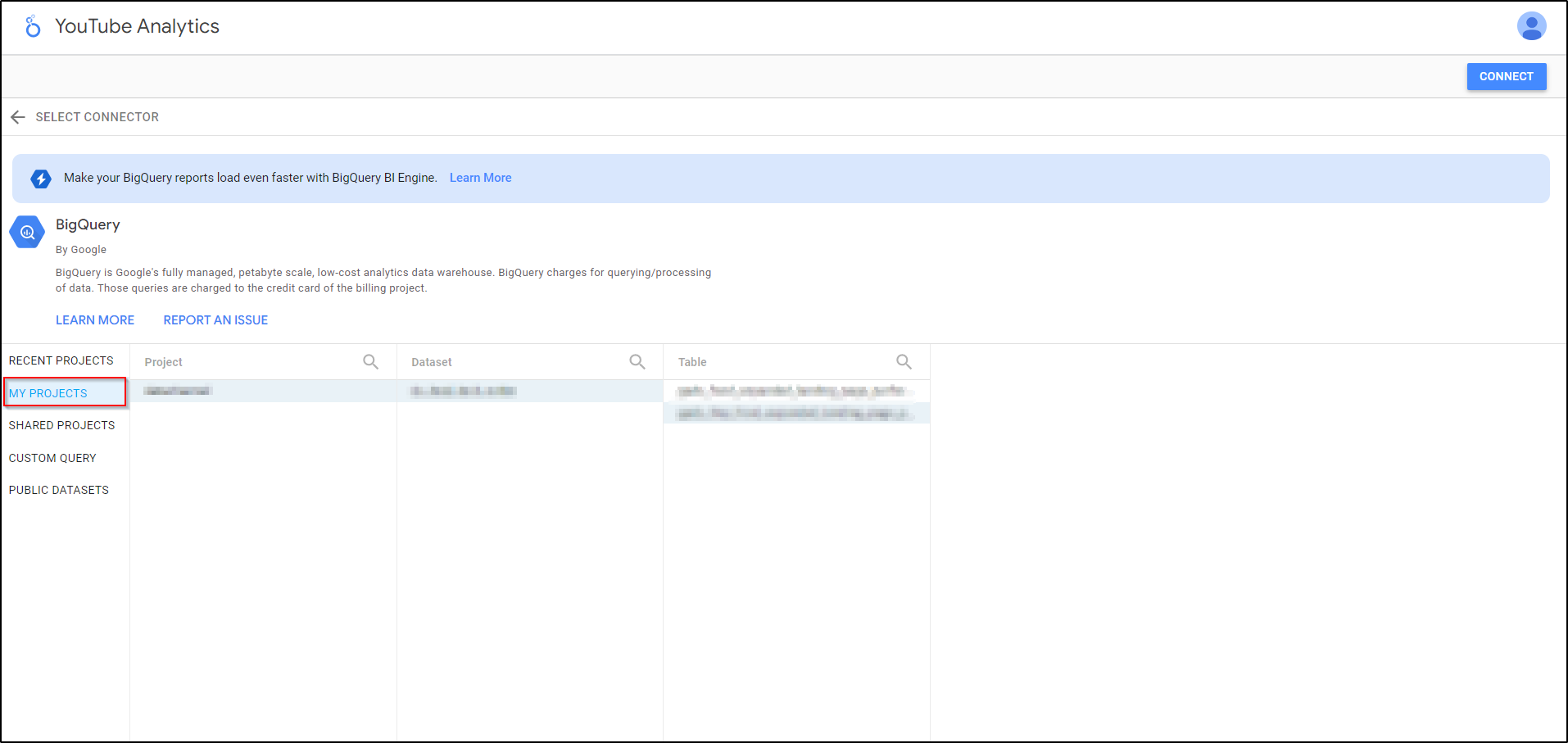Click the BigQuery connector title

(88, 224)
